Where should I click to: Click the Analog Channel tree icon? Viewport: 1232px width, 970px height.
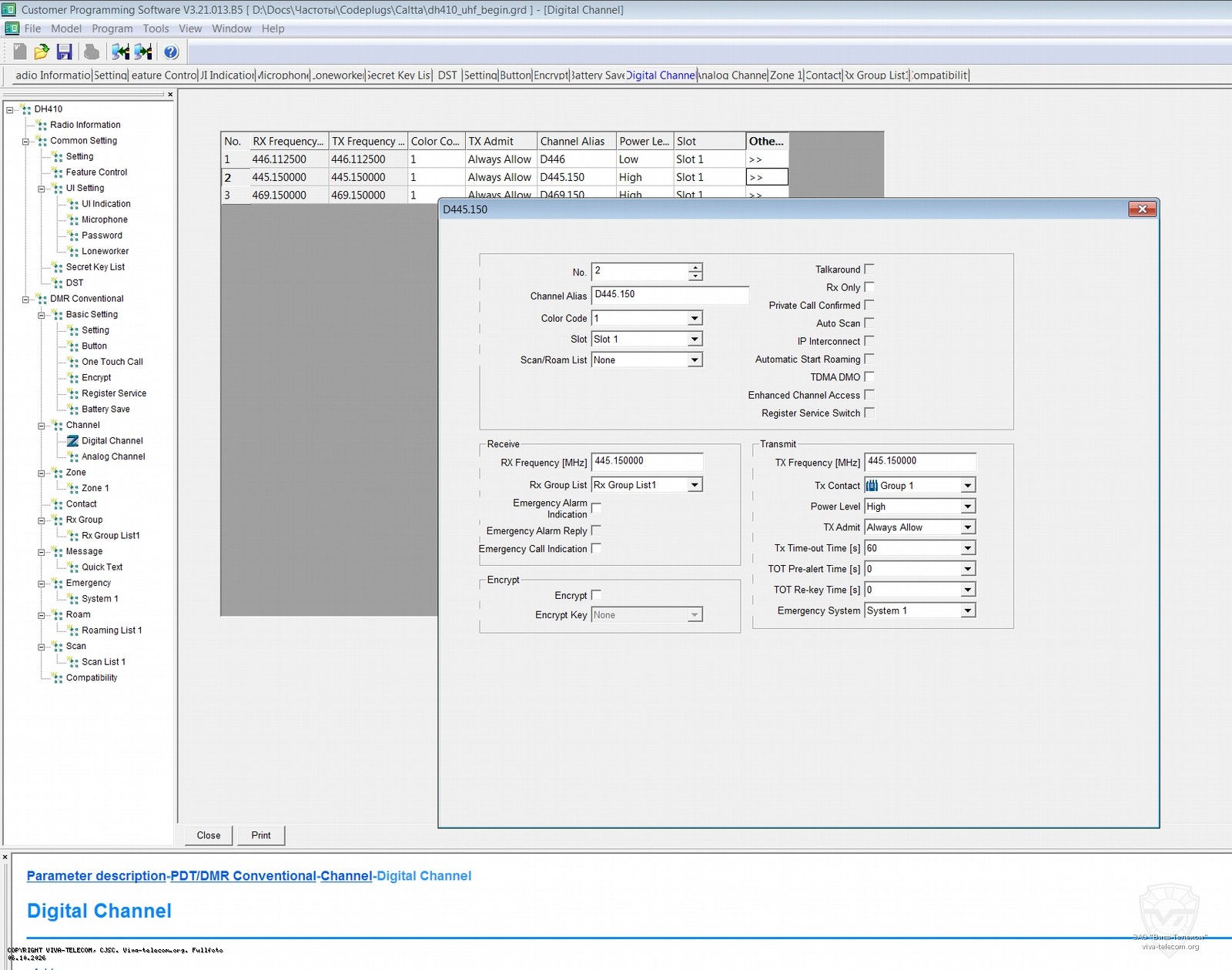tap(73, 457)
